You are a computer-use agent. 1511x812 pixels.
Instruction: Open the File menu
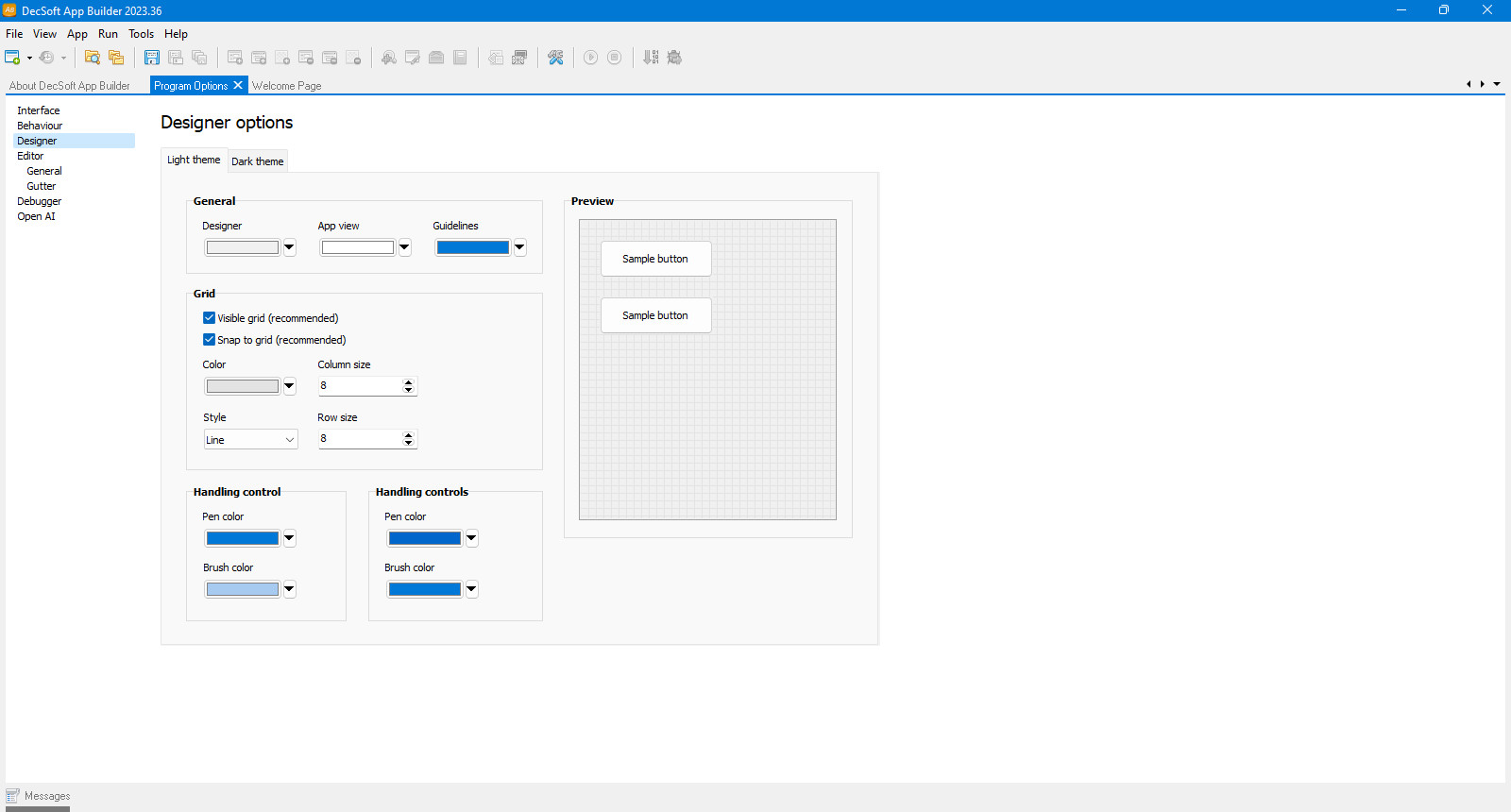14,34
